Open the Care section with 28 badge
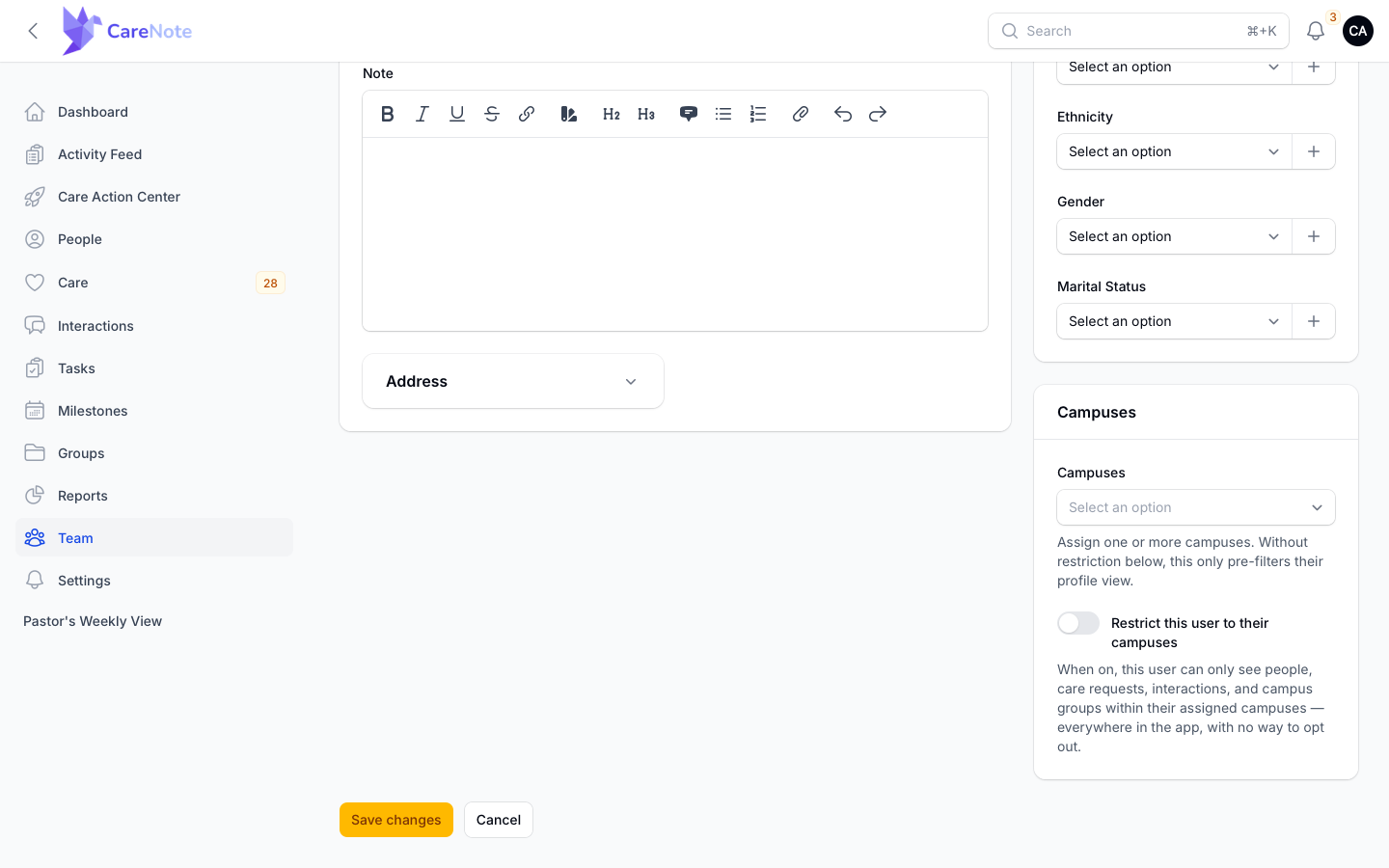1389x868 pixels. [154, 283]
